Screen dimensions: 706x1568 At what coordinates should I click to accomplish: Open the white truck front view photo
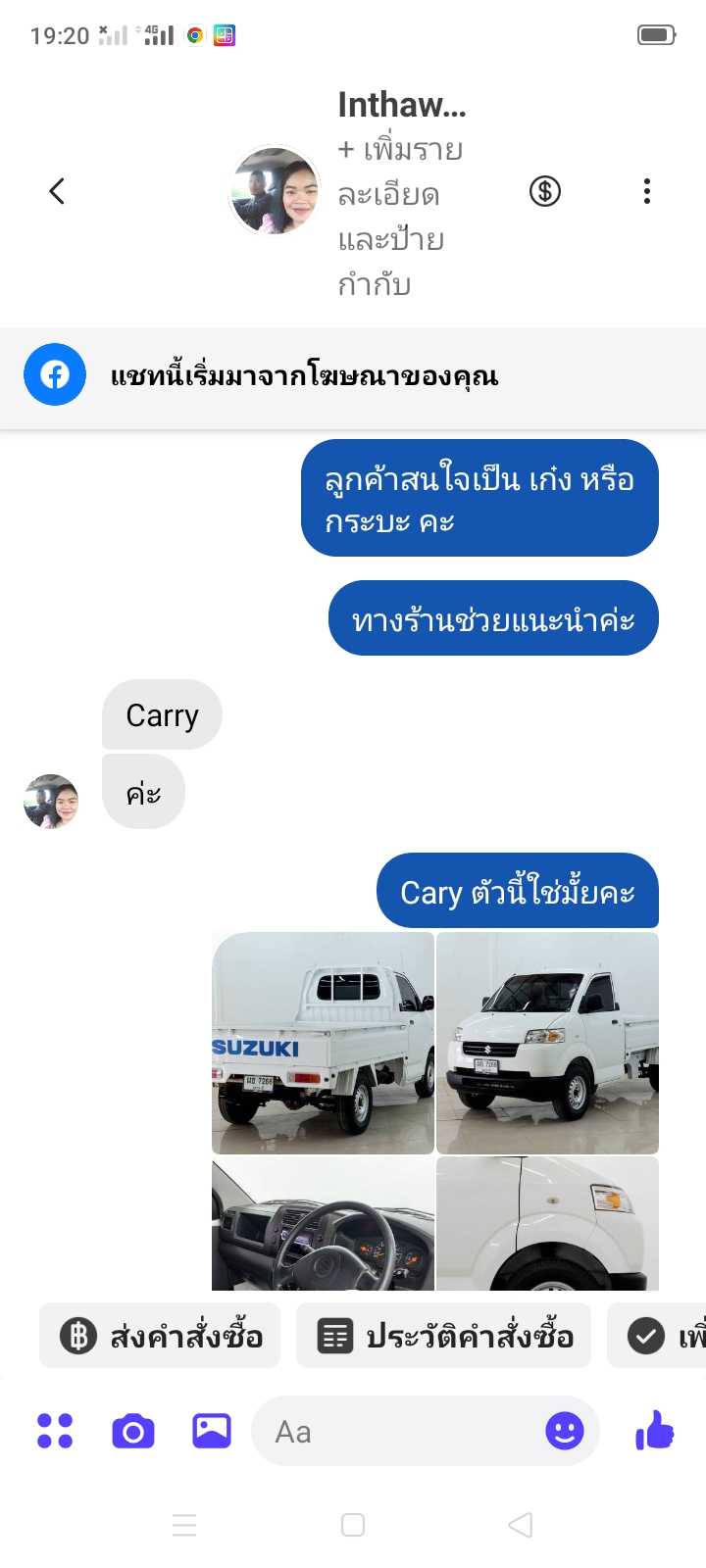tap(547, 1043)
